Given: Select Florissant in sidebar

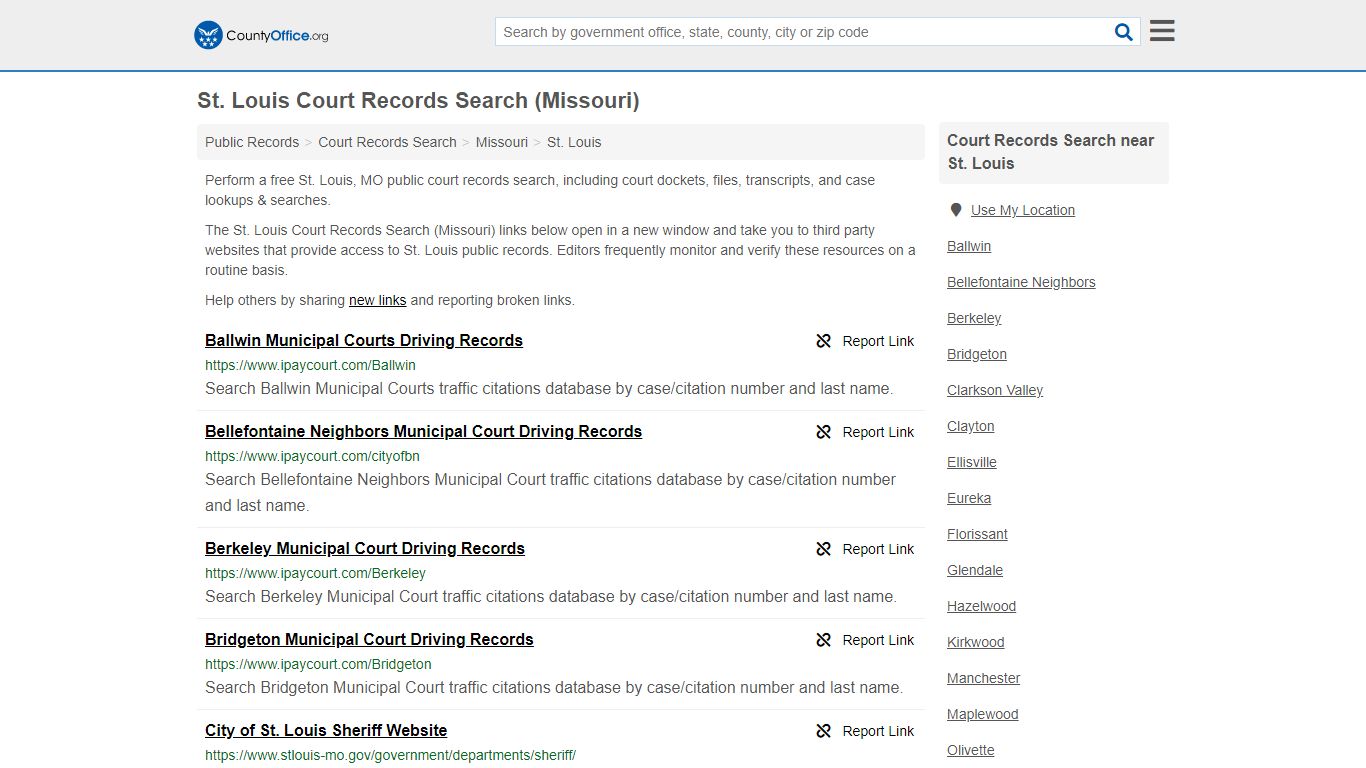Looking at the screenshot, I should (977, 534).
